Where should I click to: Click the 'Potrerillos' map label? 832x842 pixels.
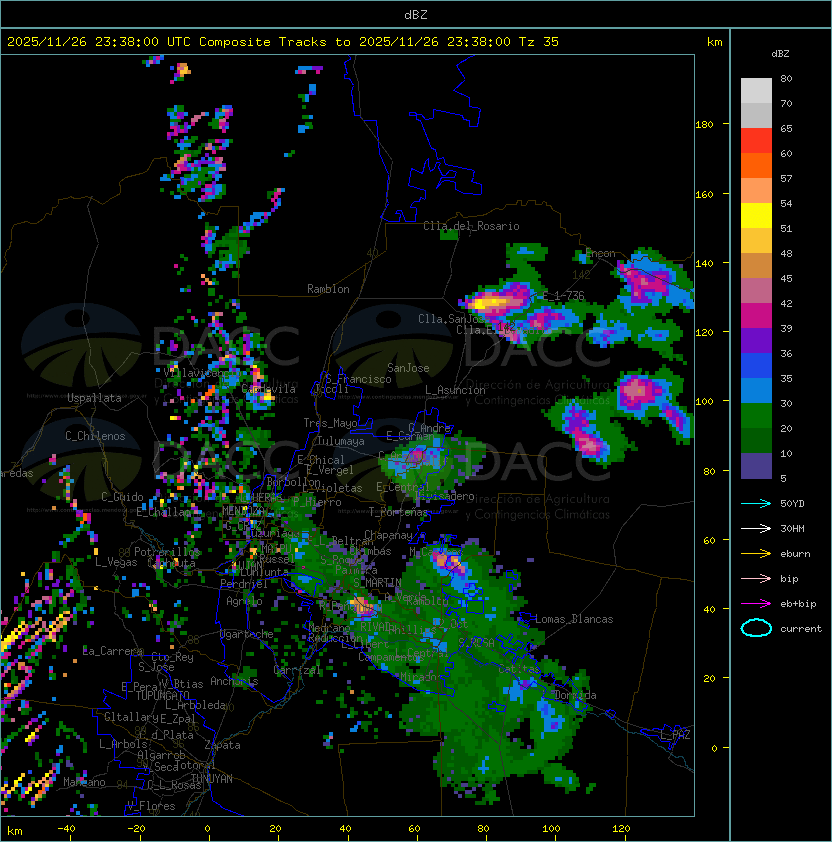pos(167,552)
